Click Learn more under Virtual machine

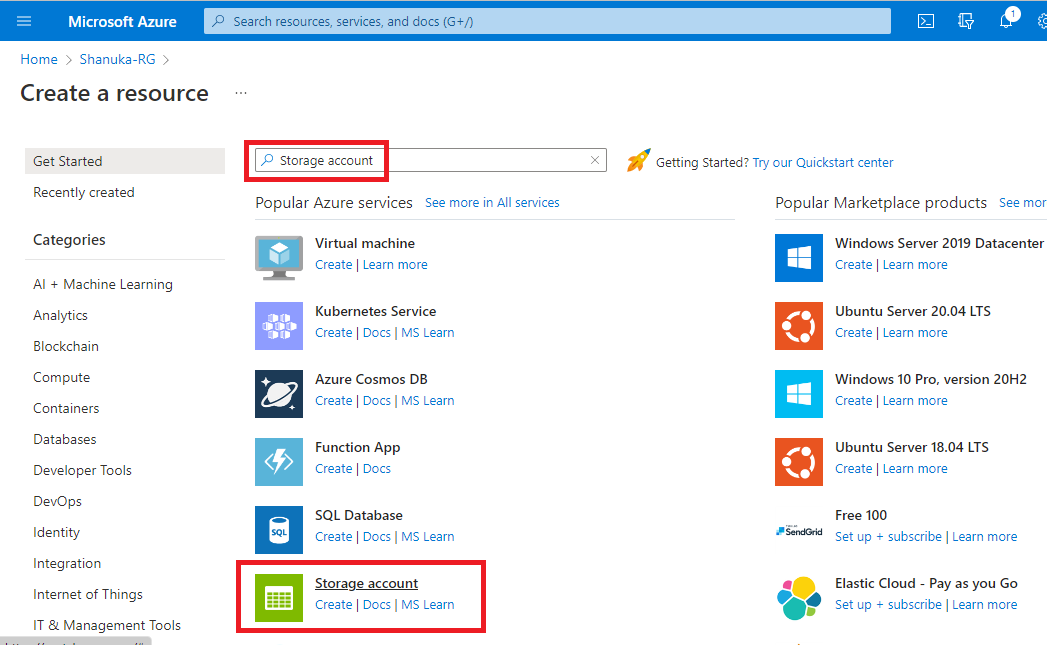[x=395, y=265]
